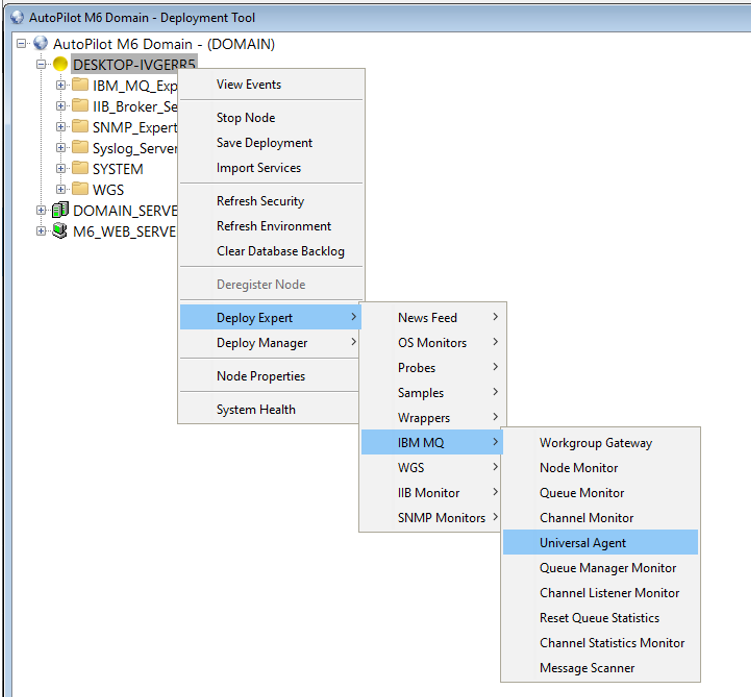Select Import Services
The height and width of the screenshot is (697, 751).
point(271,168)
